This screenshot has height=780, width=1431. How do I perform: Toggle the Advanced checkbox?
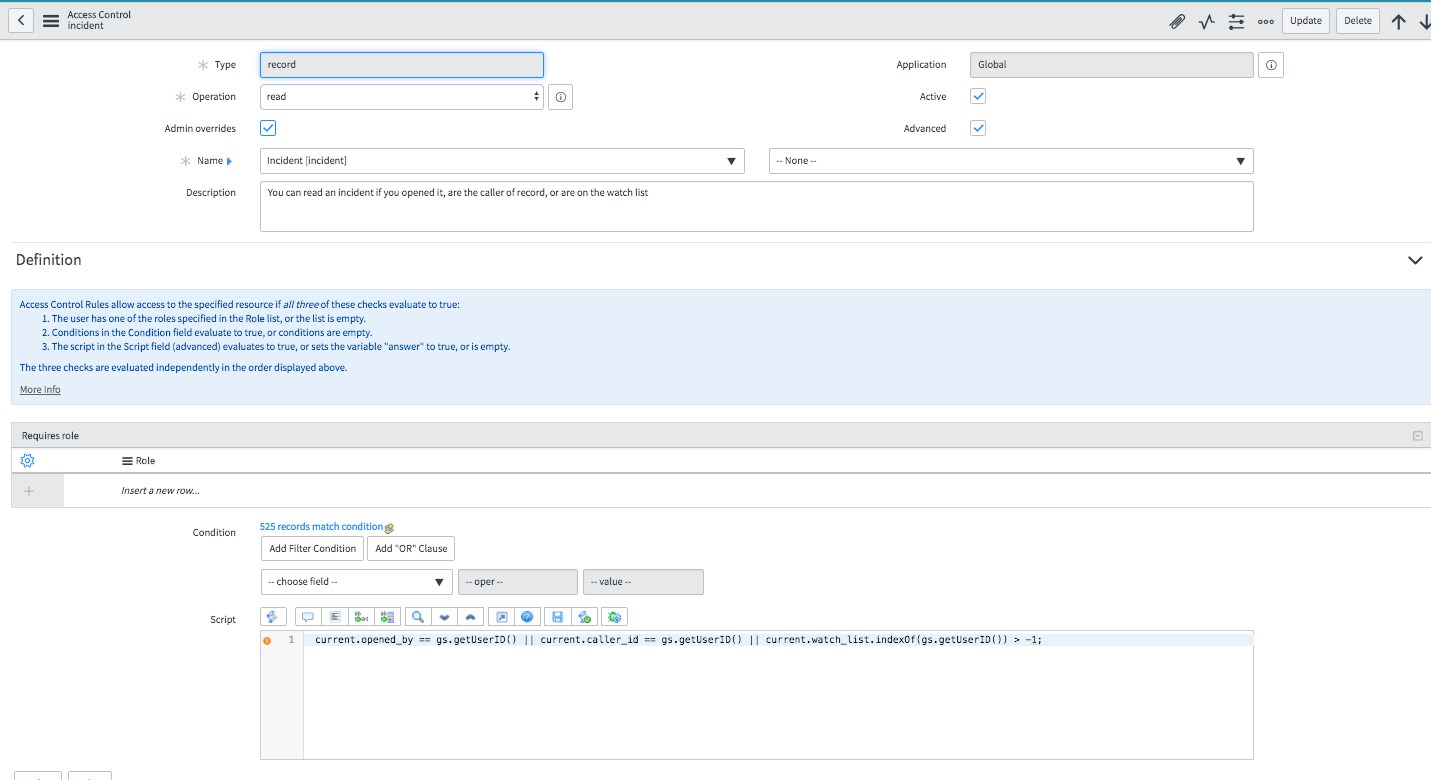click(979, 128)
